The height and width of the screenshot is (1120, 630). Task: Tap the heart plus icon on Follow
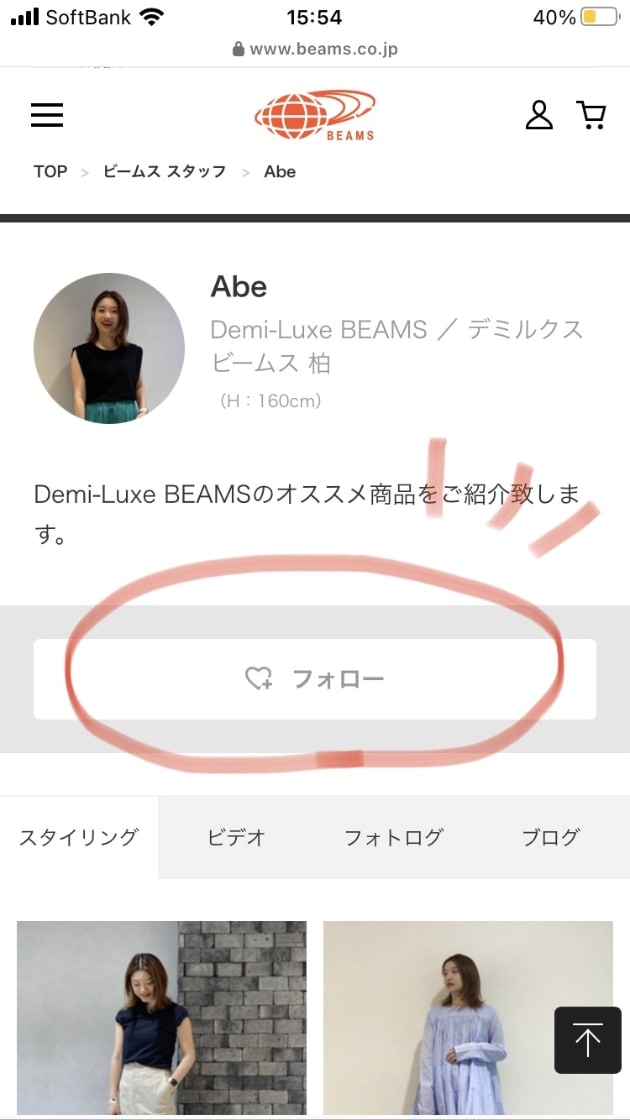pyautogui.click(x=258, y=679)
